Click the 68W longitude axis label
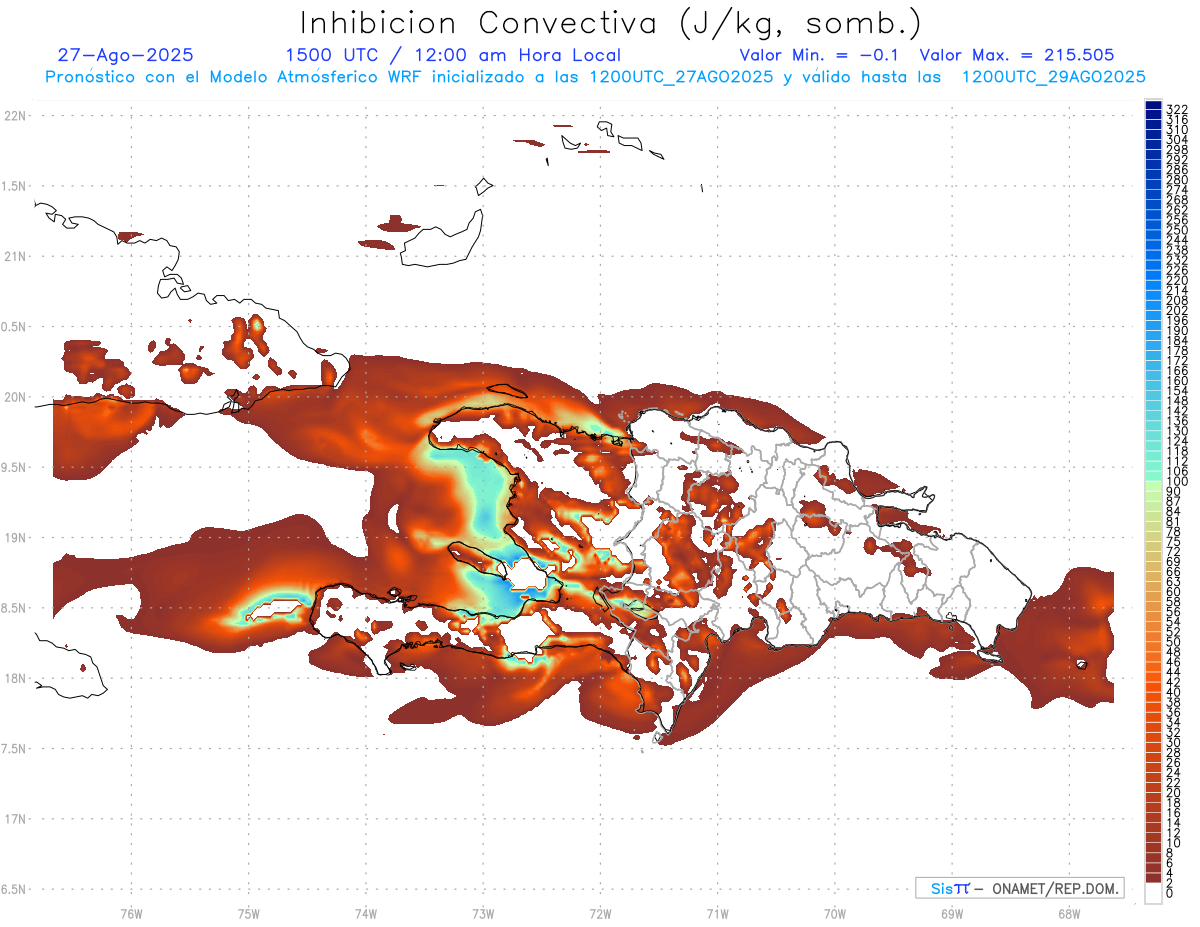Viewport: 1200px width, 927px height. tap(1069, 913)
